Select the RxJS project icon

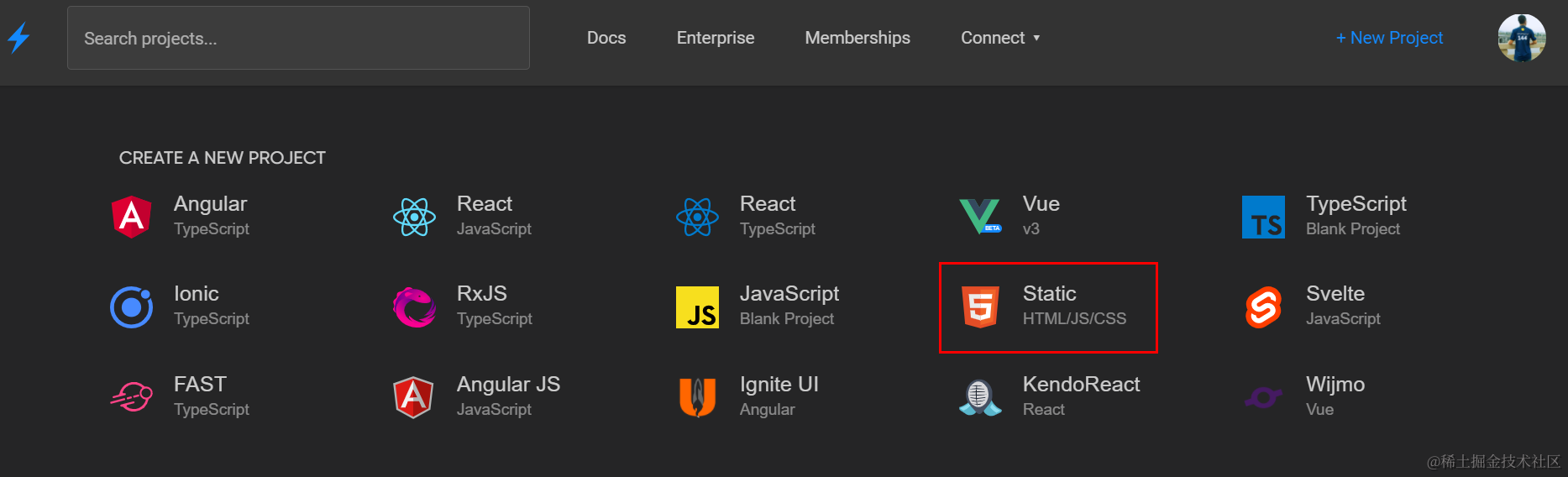(414, 307)
